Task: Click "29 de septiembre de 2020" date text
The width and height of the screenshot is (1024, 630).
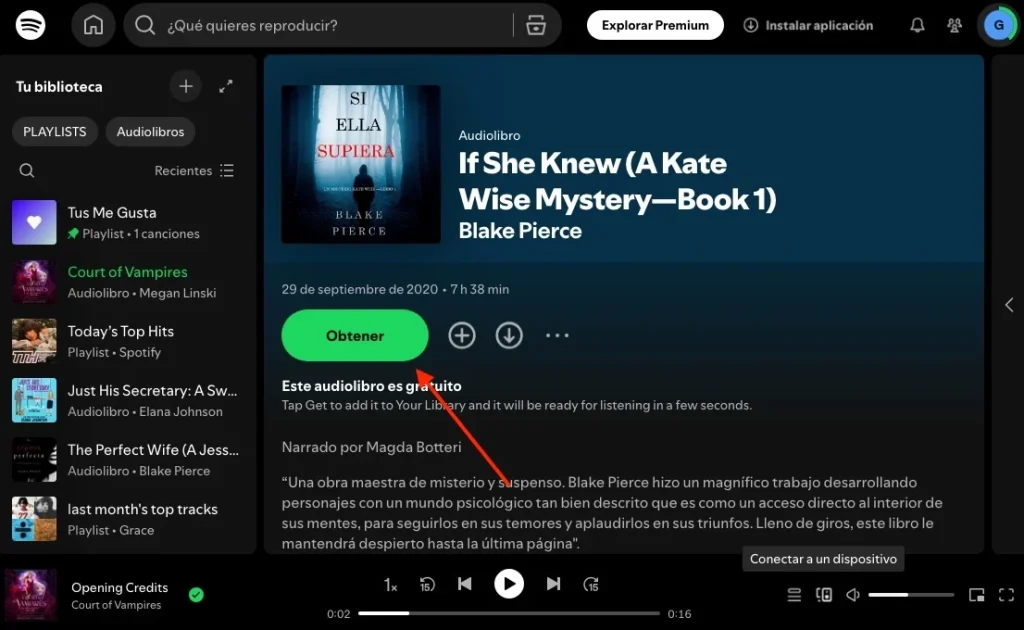Action: pos(360,289)
